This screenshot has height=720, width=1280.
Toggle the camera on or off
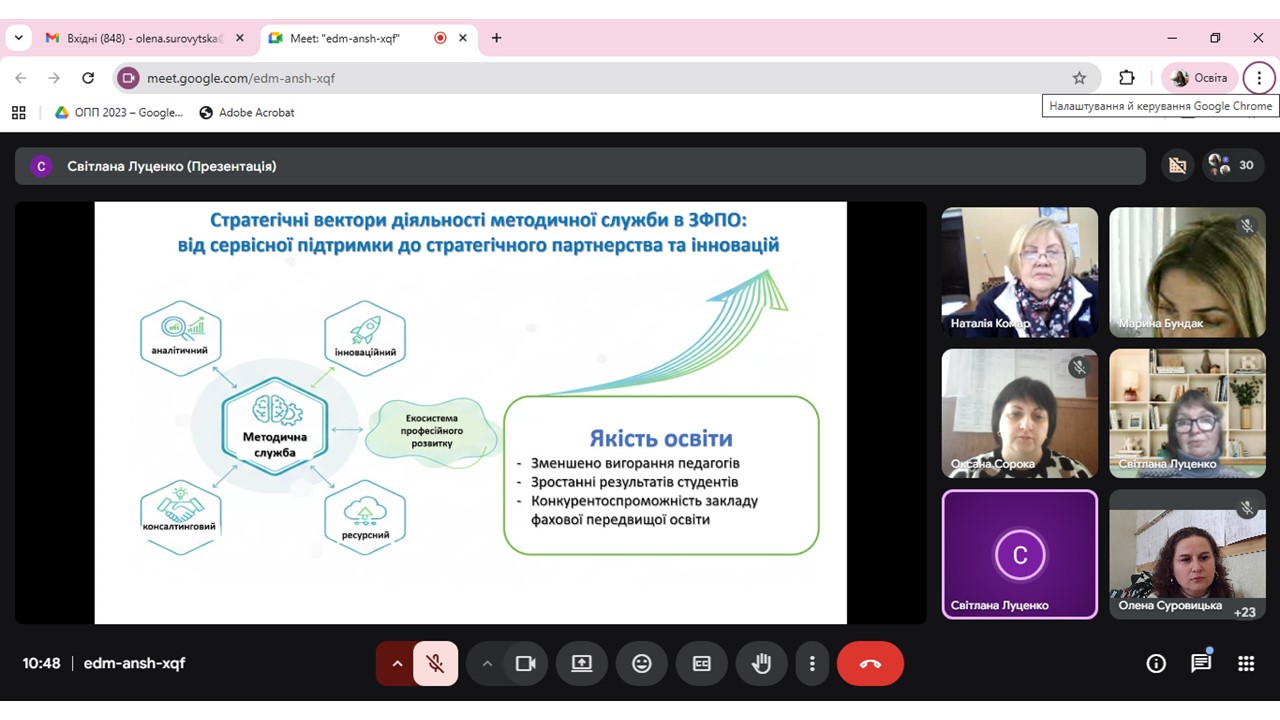[525, 664]
